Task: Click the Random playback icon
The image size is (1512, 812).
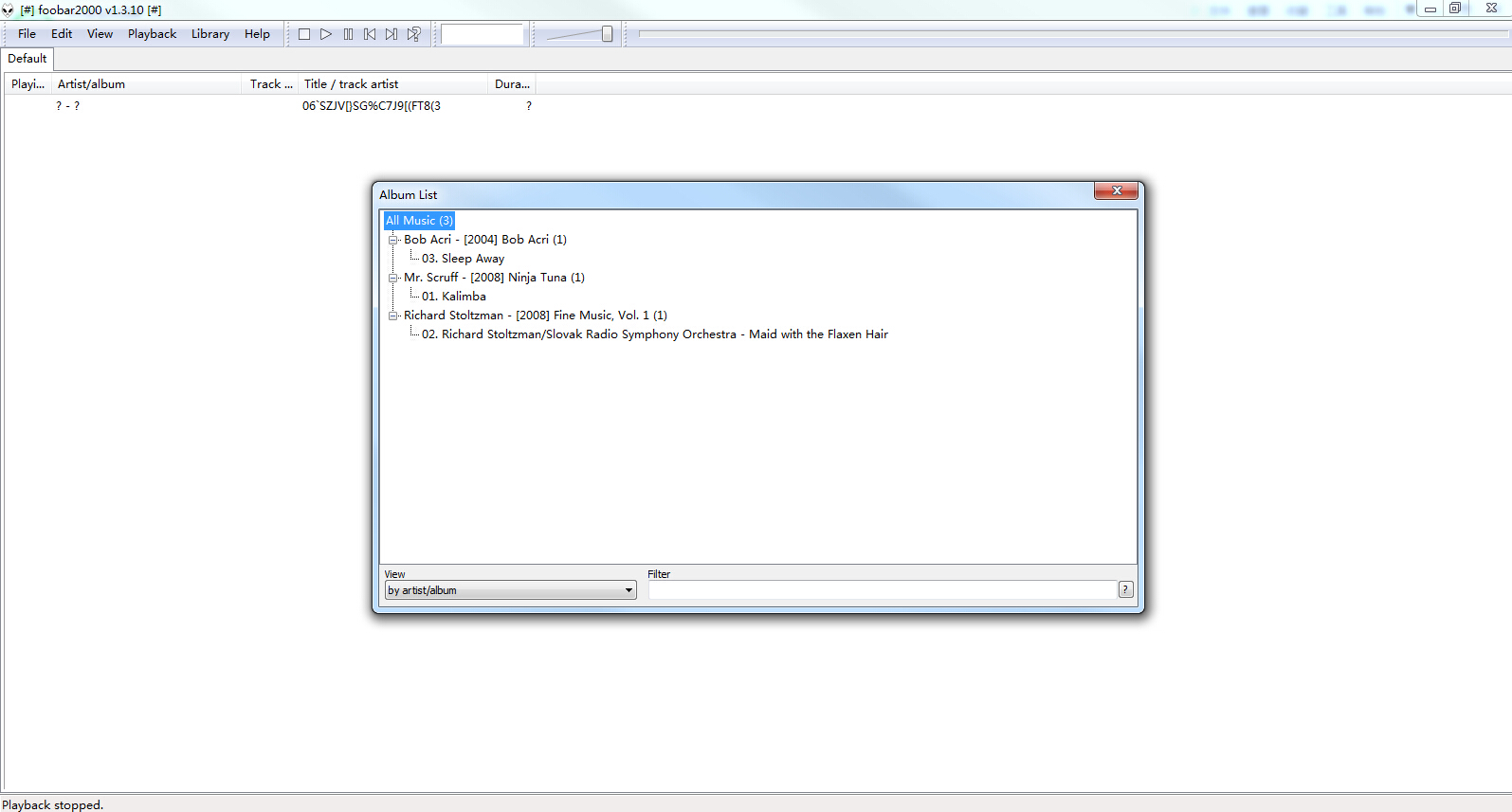Action: tap(414, 34)
